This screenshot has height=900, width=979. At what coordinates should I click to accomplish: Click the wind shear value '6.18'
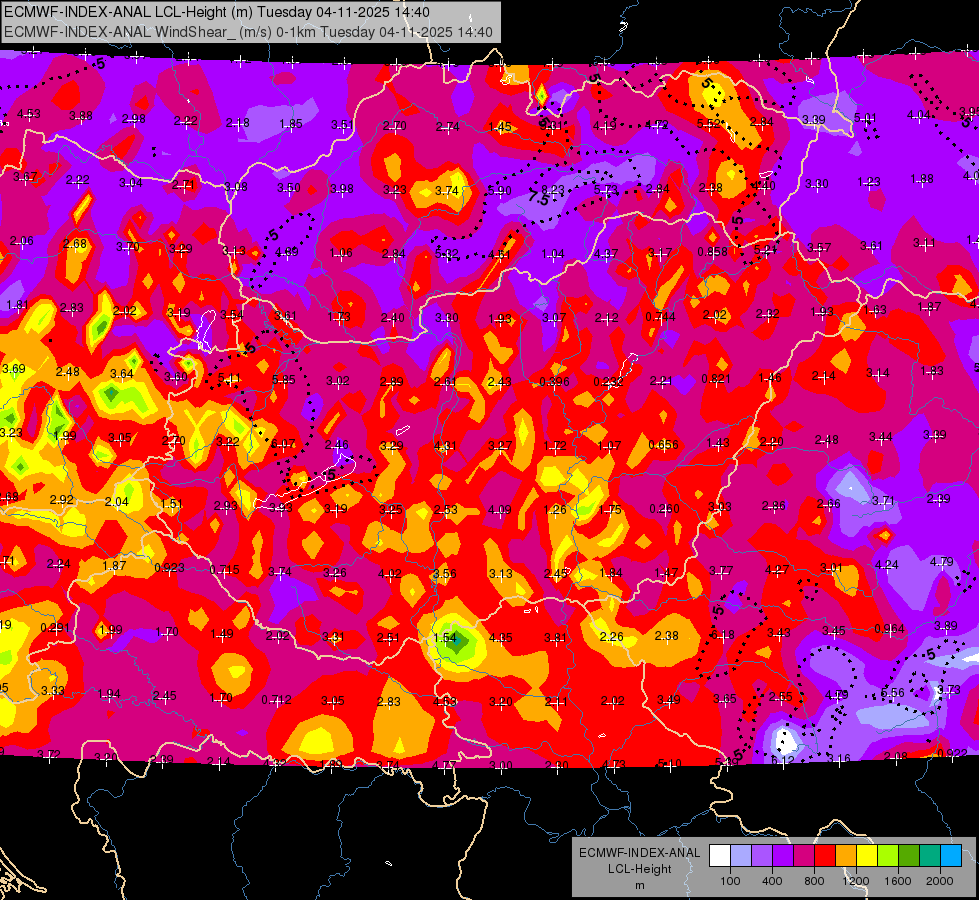click(723, 635)
